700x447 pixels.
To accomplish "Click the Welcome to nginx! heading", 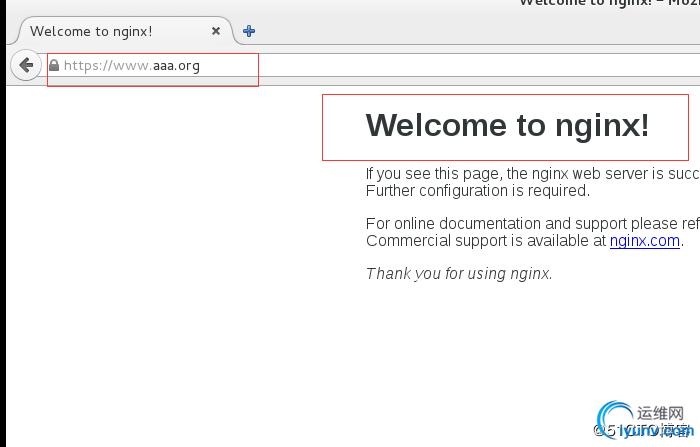I will click(x=507, y=125).
